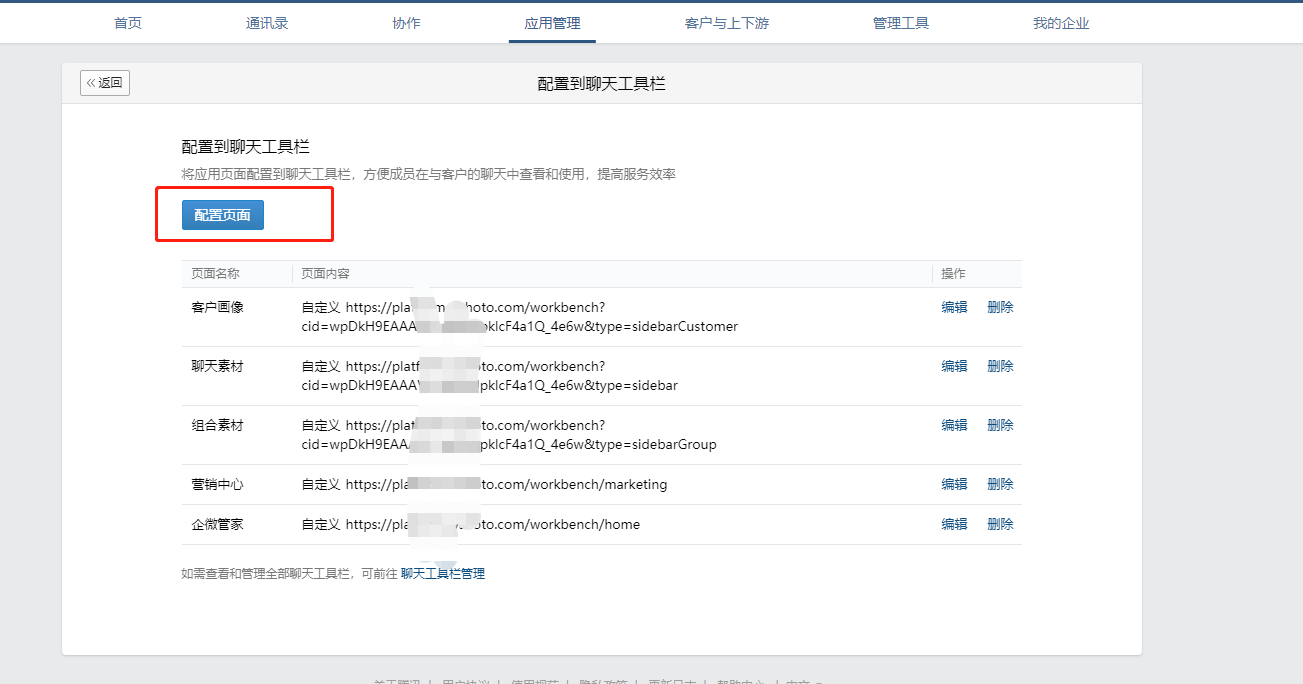Click the 配置页面 button
This screenshot has width=1303, height=684.
pyautogui.click(x=223, y=215)
